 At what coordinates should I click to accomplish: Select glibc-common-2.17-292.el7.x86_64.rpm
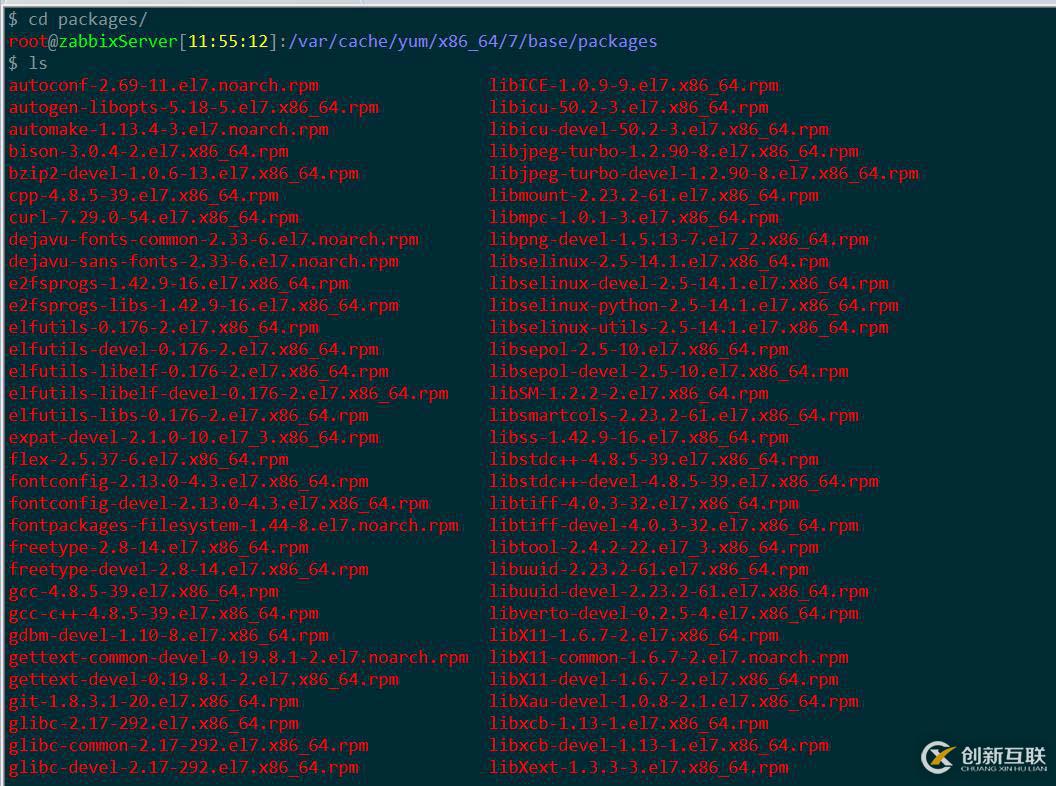coord(189,746)
